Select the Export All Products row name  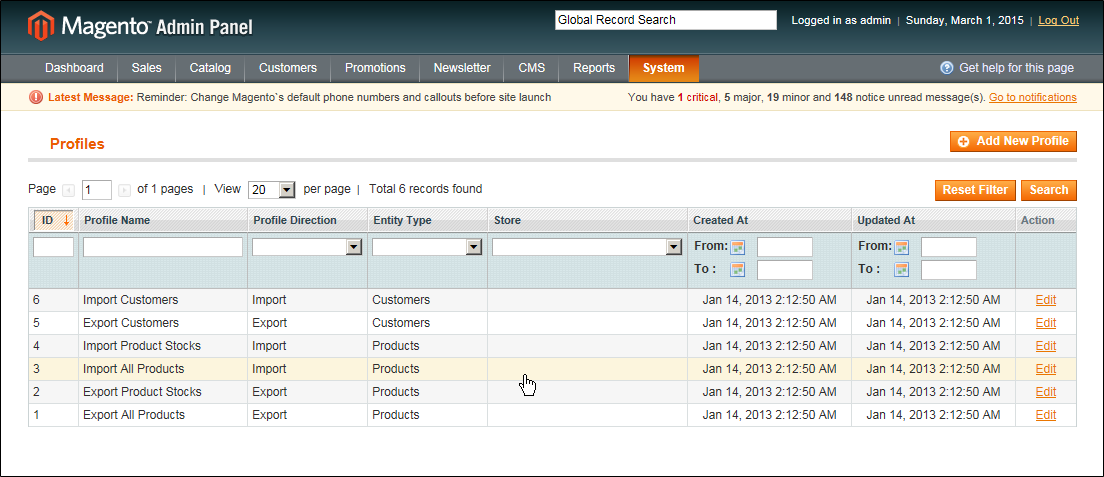pos(134,415)
